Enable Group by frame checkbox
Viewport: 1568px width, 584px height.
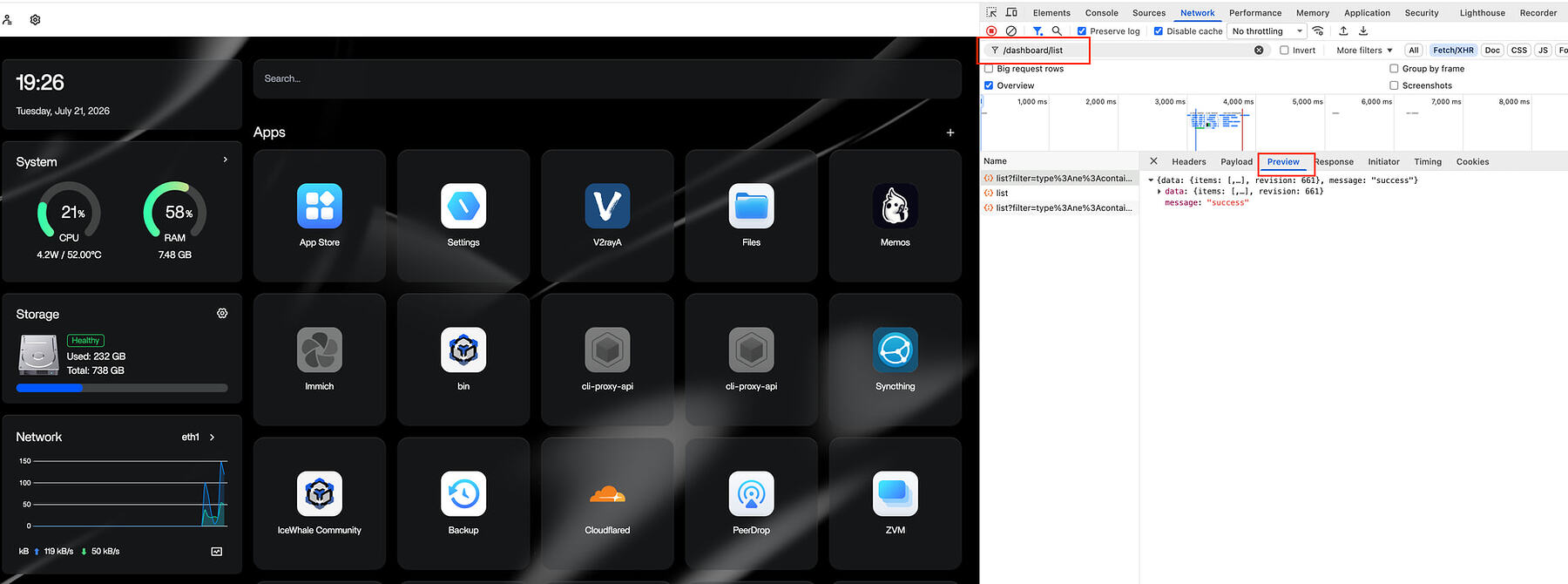(1394, 68)
